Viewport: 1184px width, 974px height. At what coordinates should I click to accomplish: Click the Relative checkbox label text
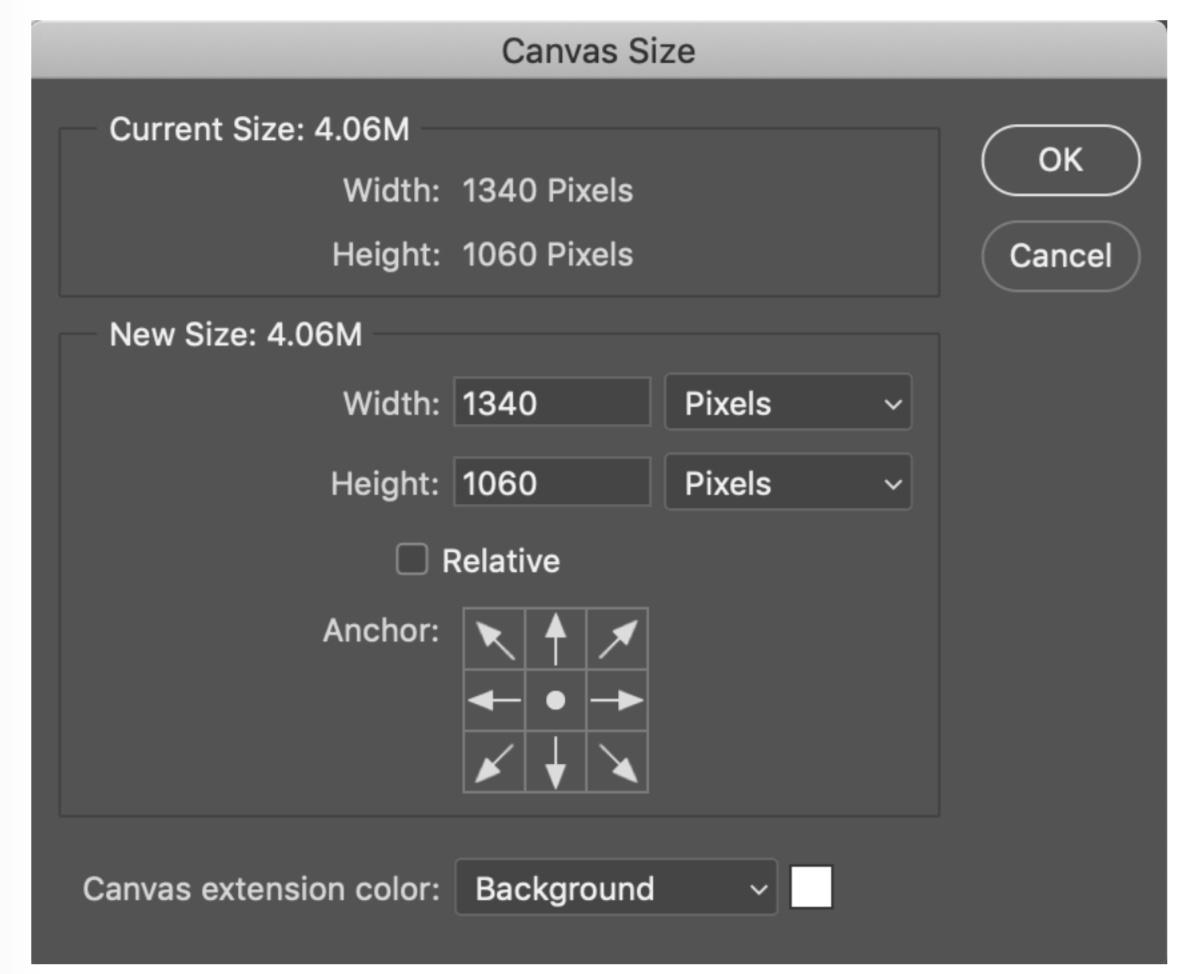click(x=501, y=561)
